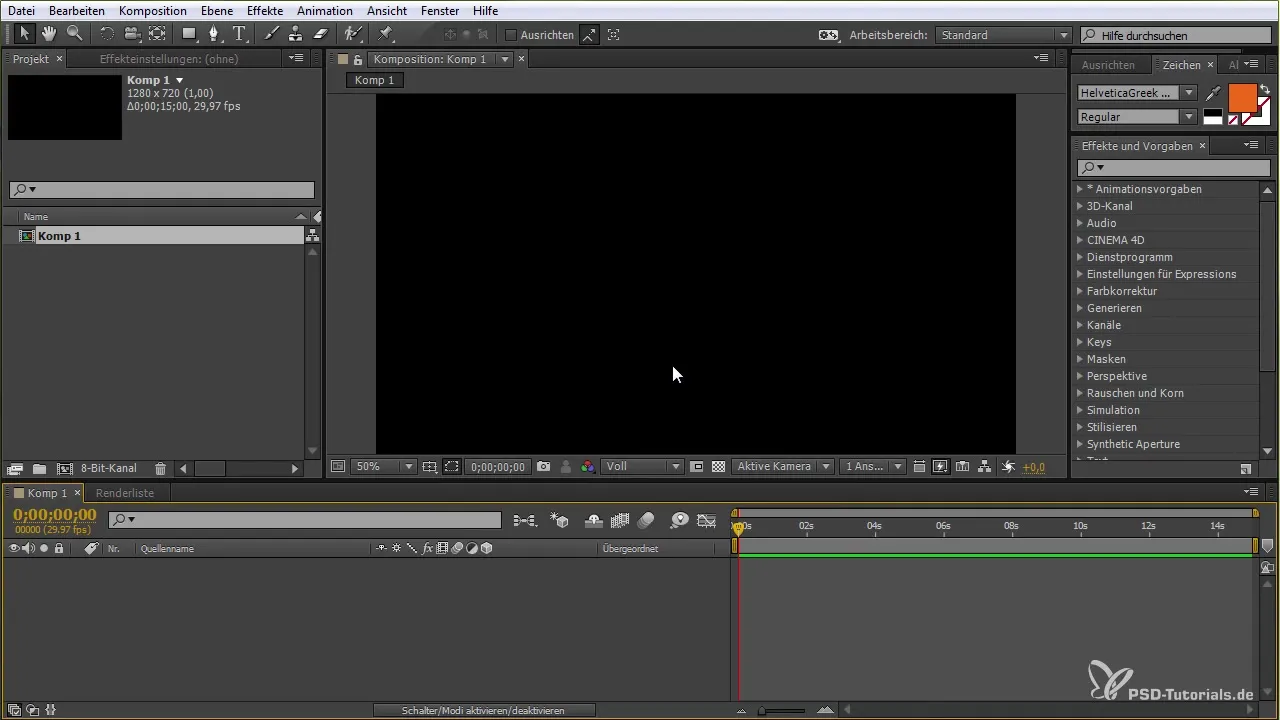
Task: Switch to the Ausrichten panel tab
Action: pyautogui.click(x=1109, y=65)
